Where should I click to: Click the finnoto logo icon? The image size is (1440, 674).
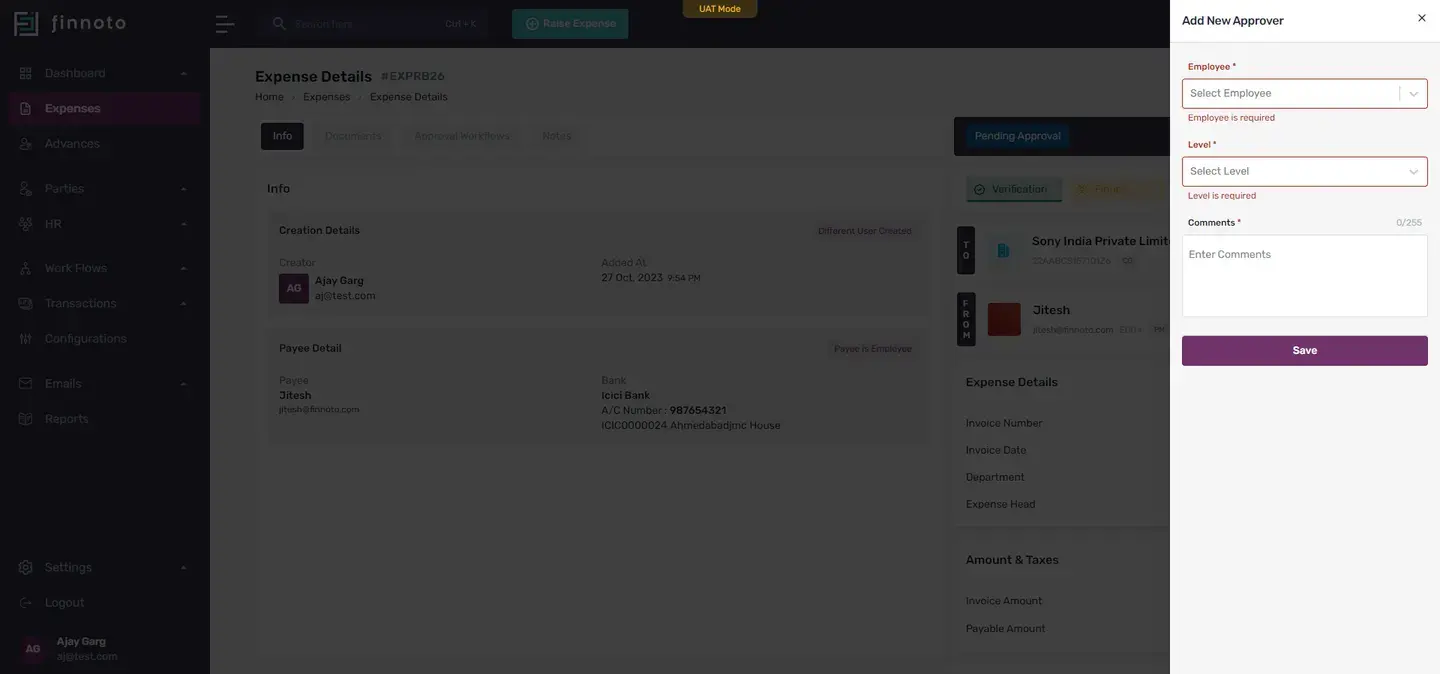(x=26, y=24)
